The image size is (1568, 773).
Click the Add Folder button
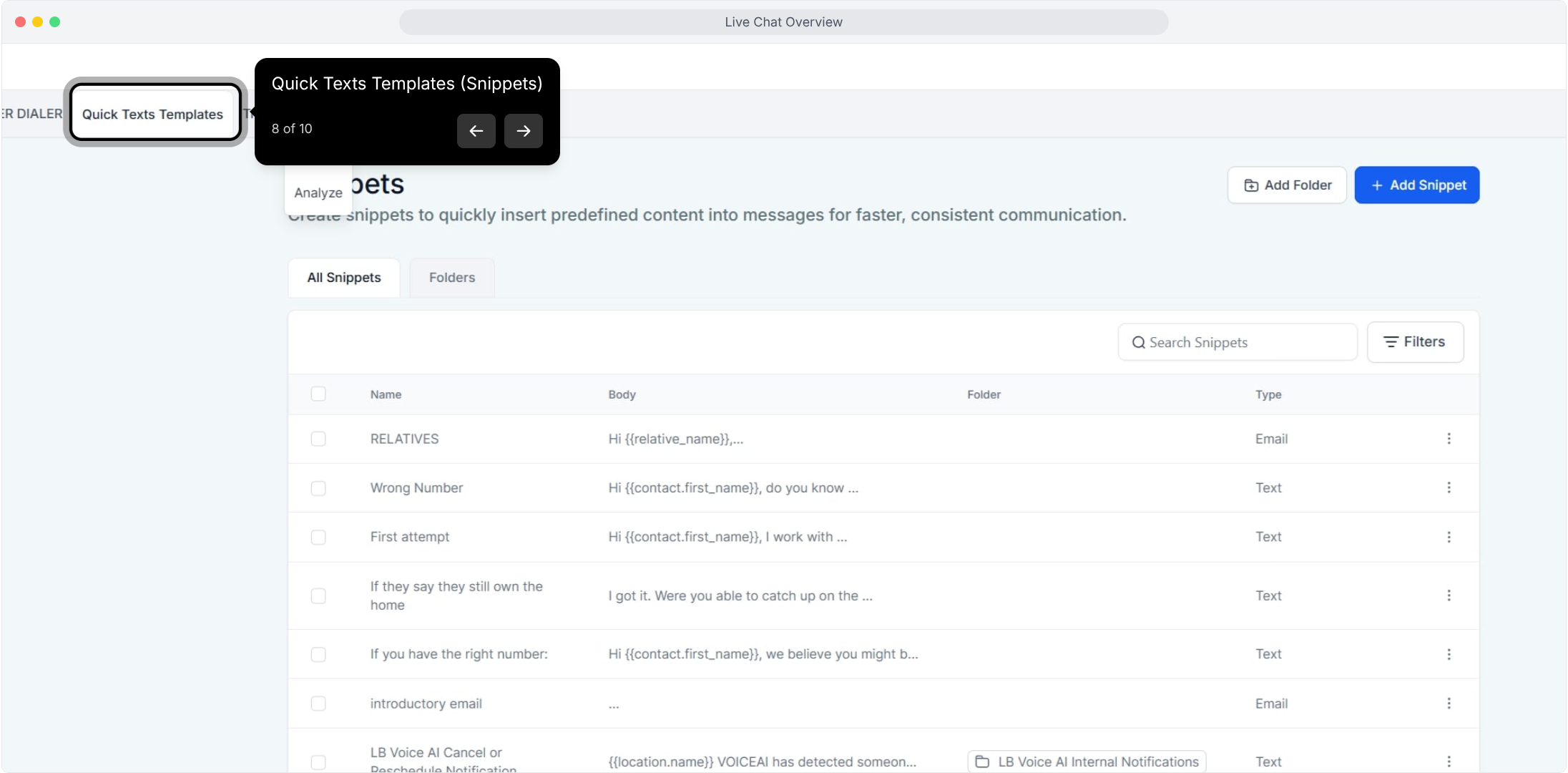tap(1286, 185)
